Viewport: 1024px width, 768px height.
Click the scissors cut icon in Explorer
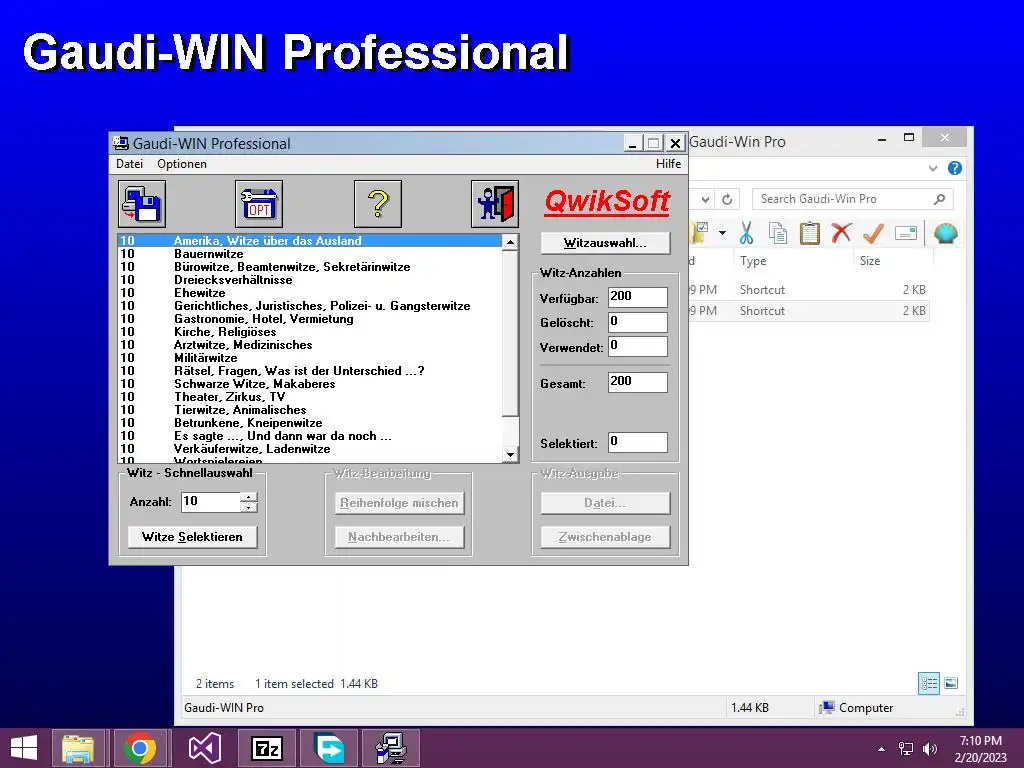click(x=746, y=232)
